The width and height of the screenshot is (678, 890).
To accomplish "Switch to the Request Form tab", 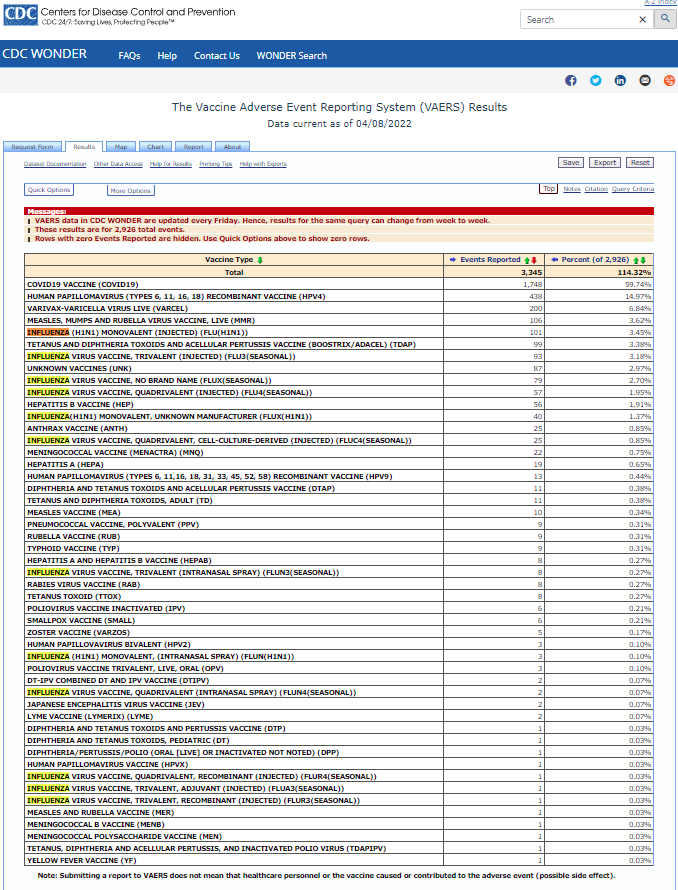I will pos(32,146).
